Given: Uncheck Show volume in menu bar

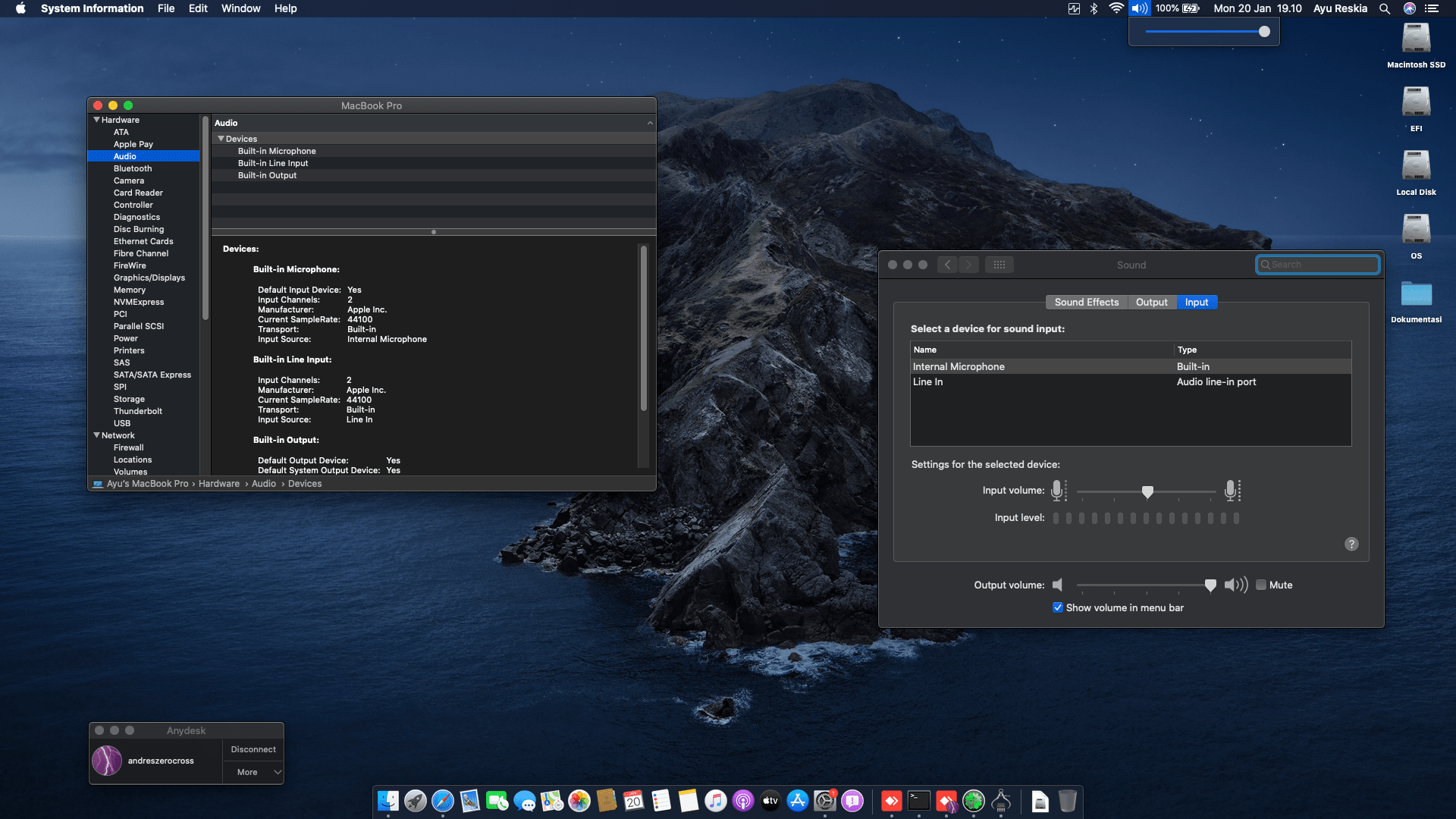Looking at the screenshot, I should click(x=1058, y=607).
